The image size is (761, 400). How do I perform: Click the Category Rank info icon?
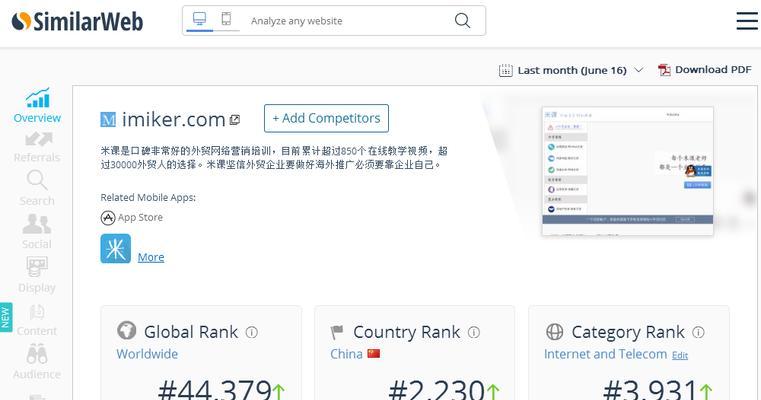click(698, 332)
